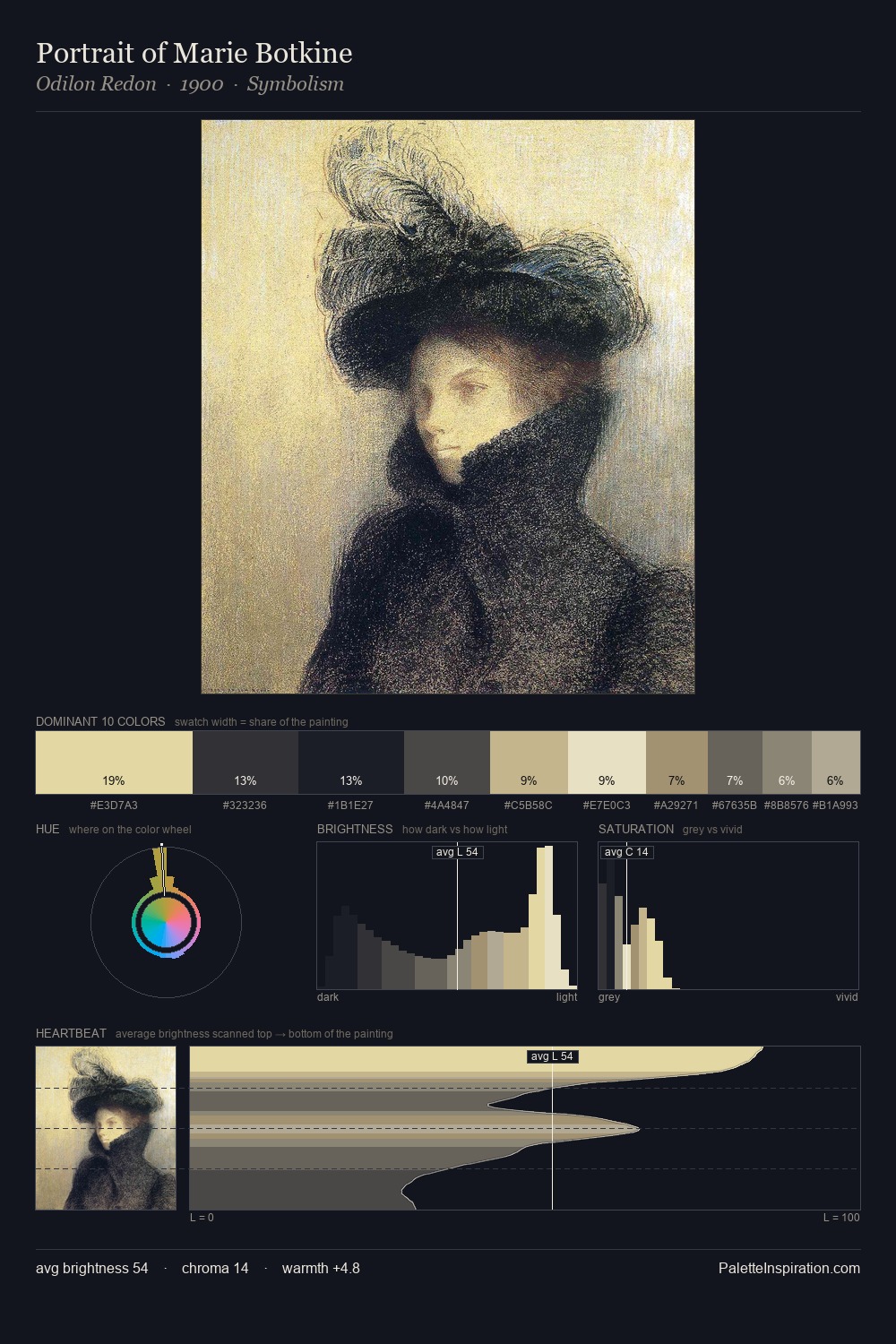896x1344 pixels.
Task: Click the footer text warmth +4.8
Action: click(x=321, y=1268)
